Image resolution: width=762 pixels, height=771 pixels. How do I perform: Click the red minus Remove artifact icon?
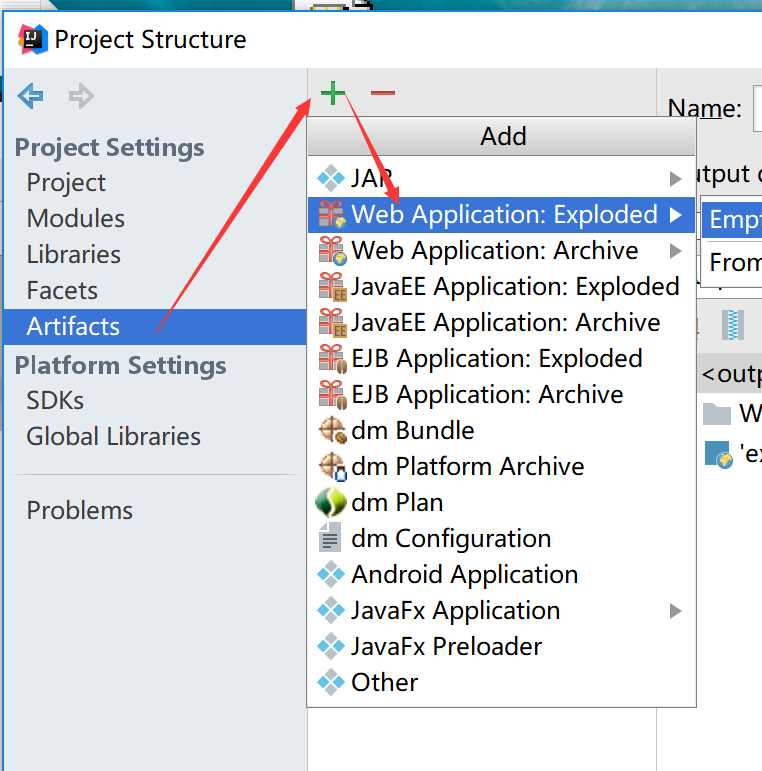(x=382, y=92)
